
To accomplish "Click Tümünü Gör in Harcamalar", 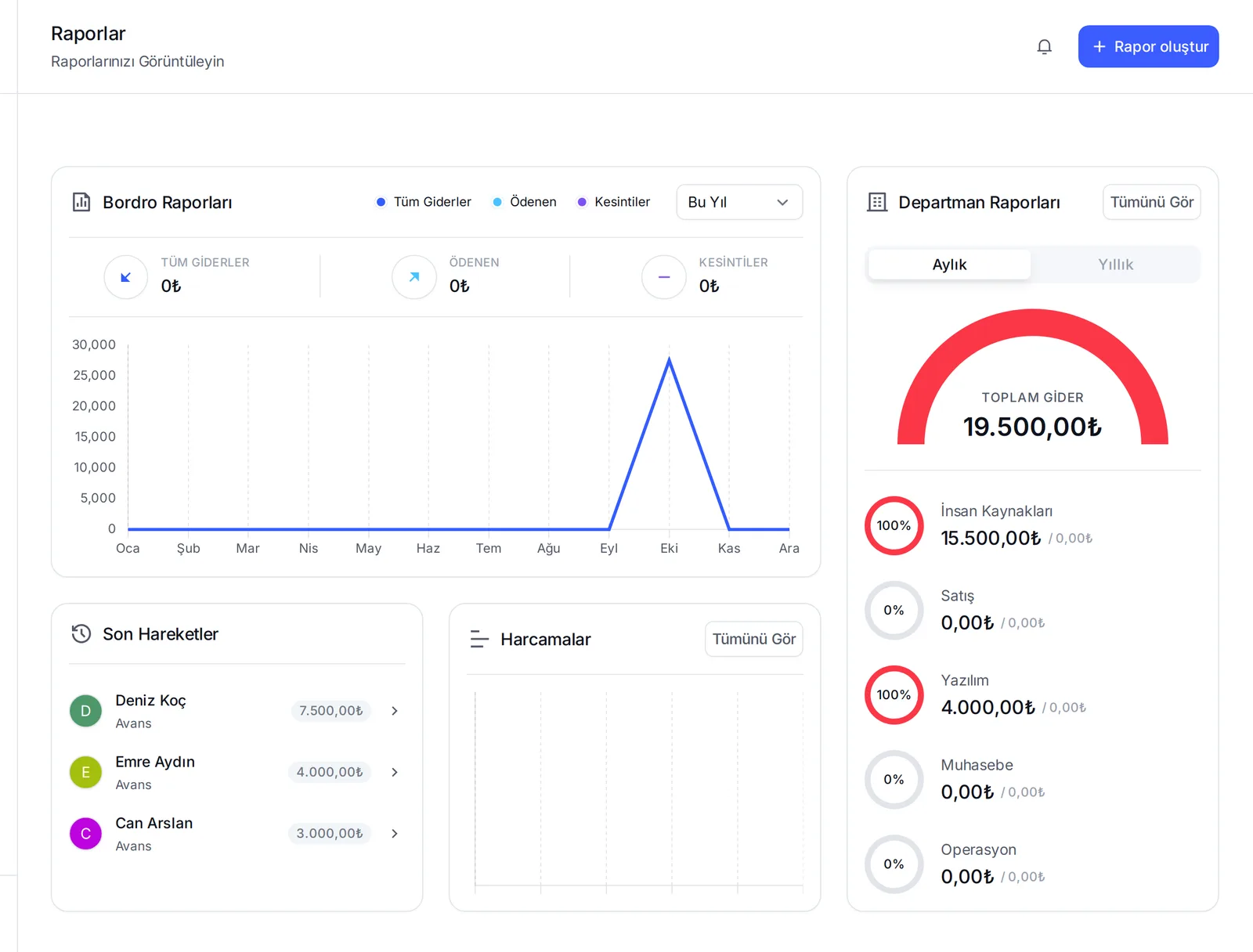I will click(x=753, y=639).
